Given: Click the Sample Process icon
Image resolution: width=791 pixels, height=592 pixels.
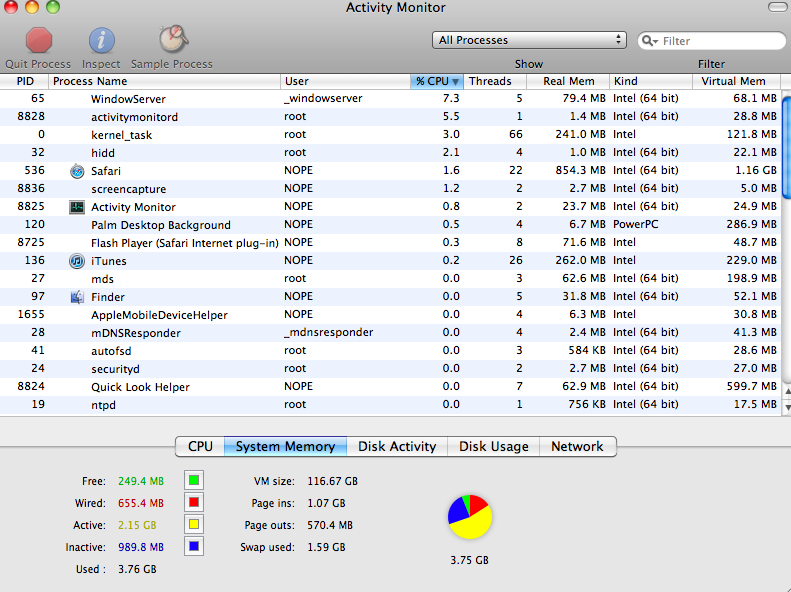Looking at the screenshot, I should (174, 39).
